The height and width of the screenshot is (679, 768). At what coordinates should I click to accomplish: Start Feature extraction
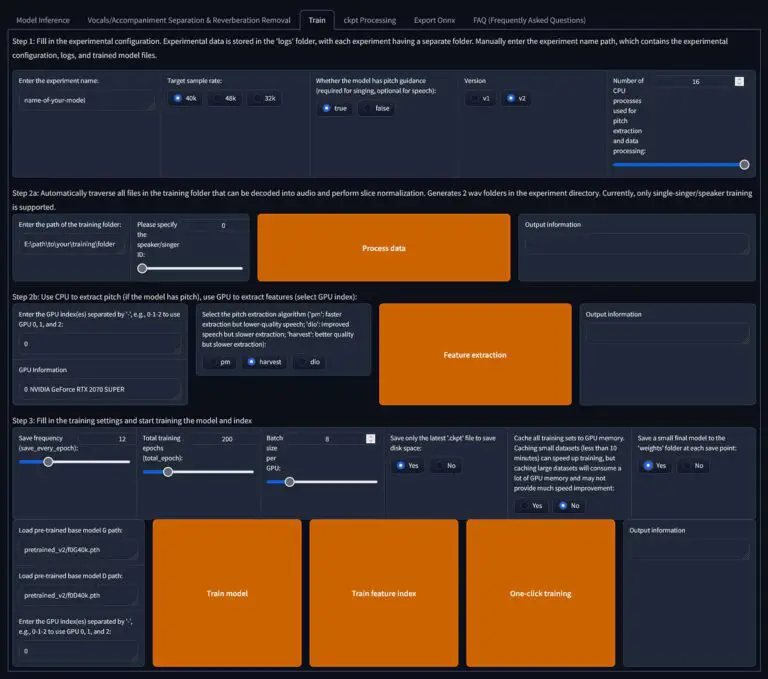475,354
